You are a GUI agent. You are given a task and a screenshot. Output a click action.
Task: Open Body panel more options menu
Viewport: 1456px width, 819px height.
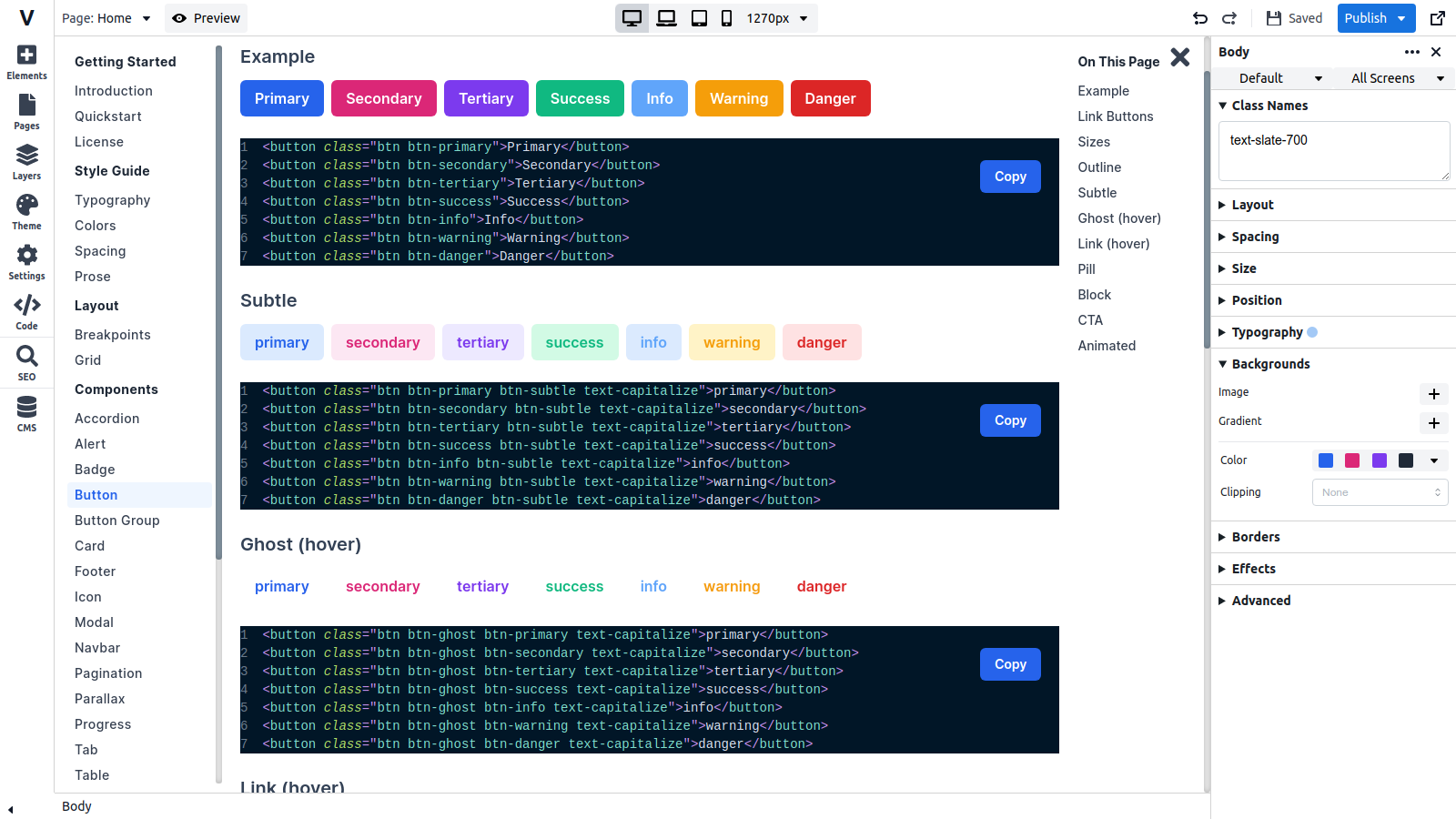[x=1412, y=52]
